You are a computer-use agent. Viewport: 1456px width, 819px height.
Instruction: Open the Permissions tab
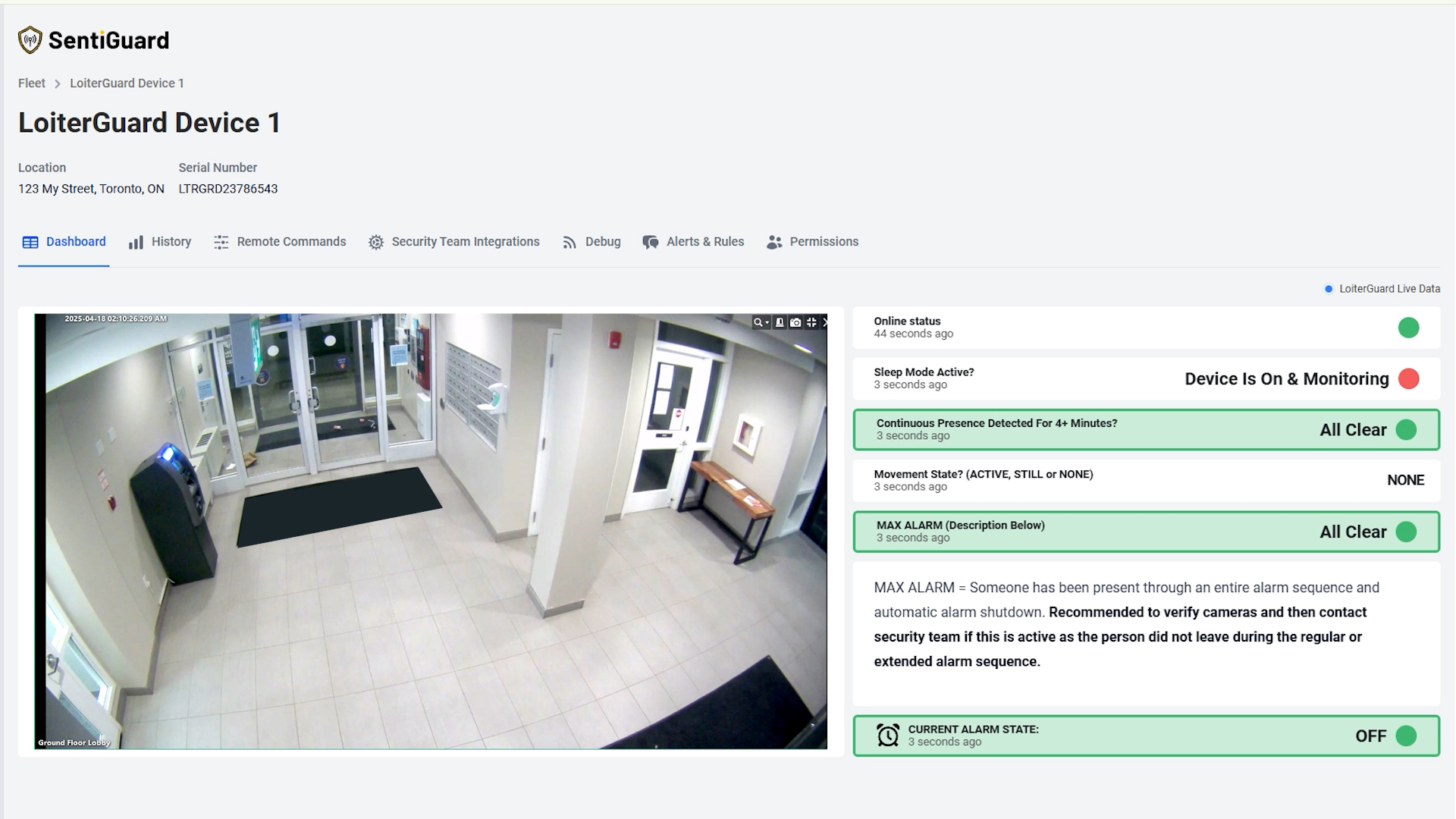(x=812, y=242)
